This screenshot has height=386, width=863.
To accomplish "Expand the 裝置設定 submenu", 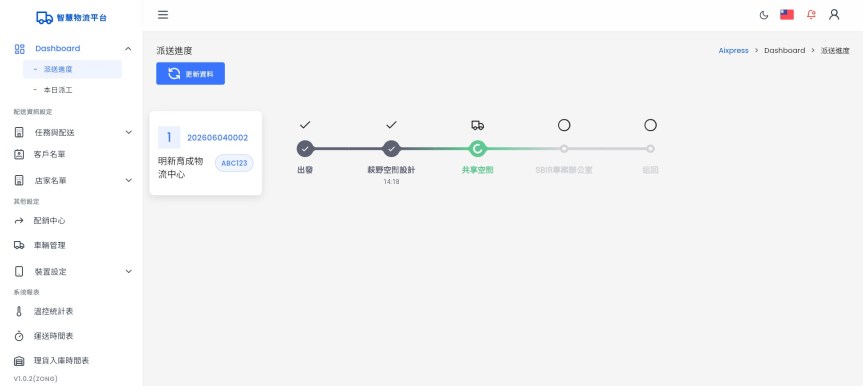I will (128, 271).
